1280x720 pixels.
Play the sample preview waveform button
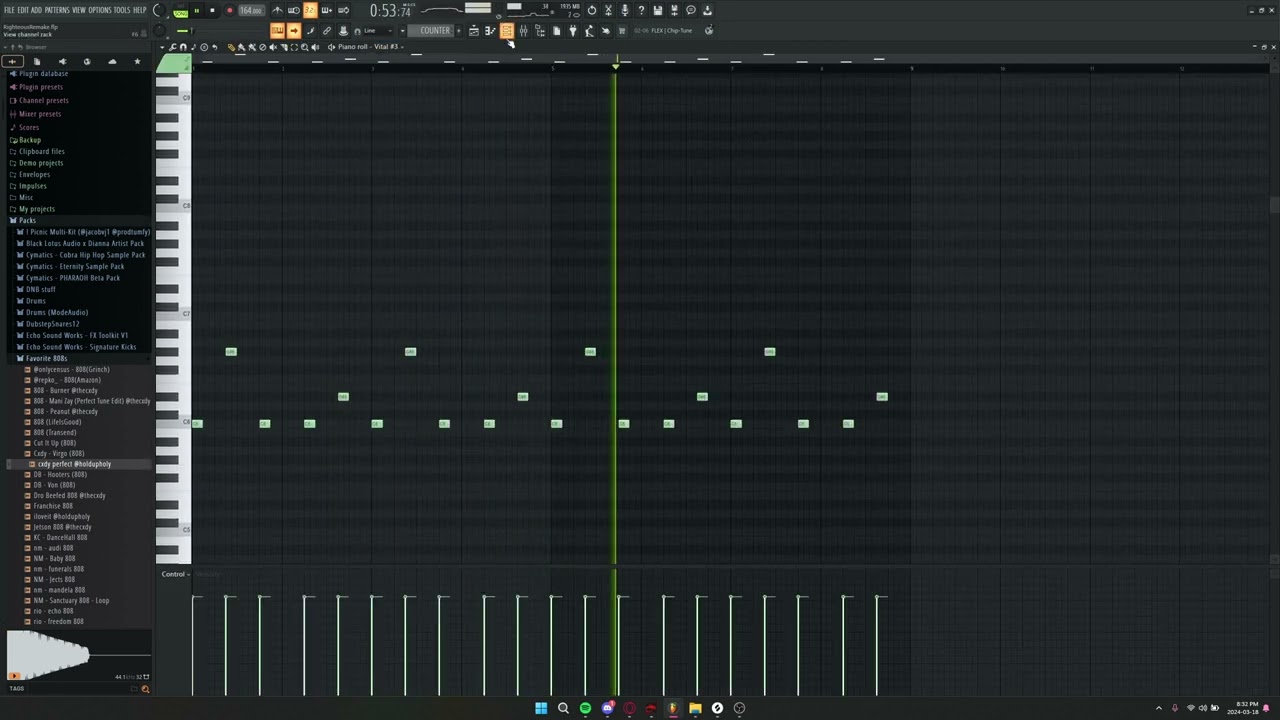tap(14, 676)
